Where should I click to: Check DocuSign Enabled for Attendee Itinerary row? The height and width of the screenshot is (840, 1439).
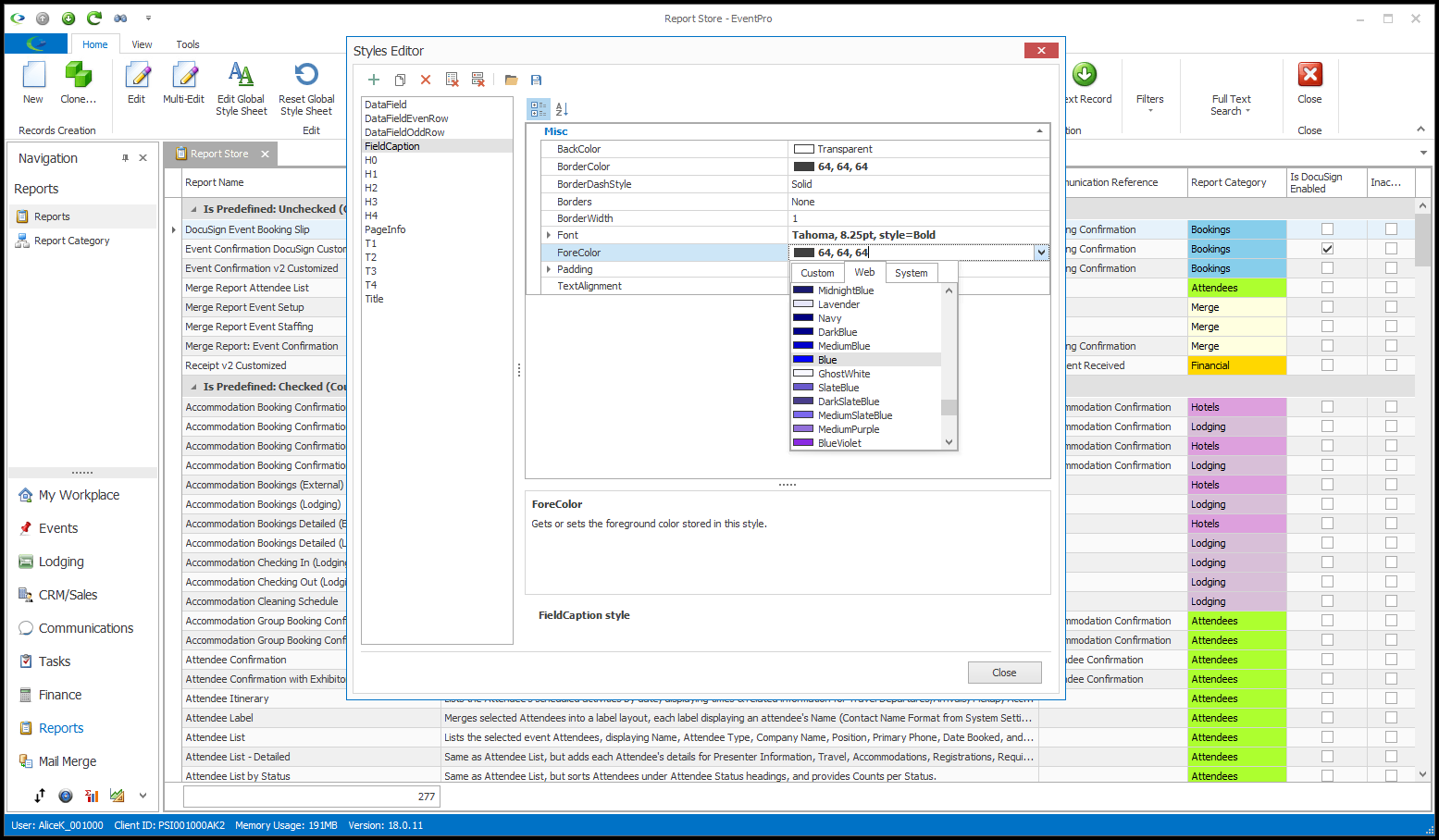1327,698
